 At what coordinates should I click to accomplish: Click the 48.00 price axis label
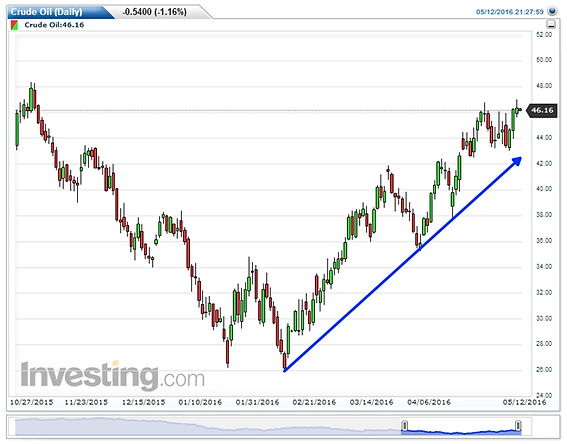tap(544, 86)
